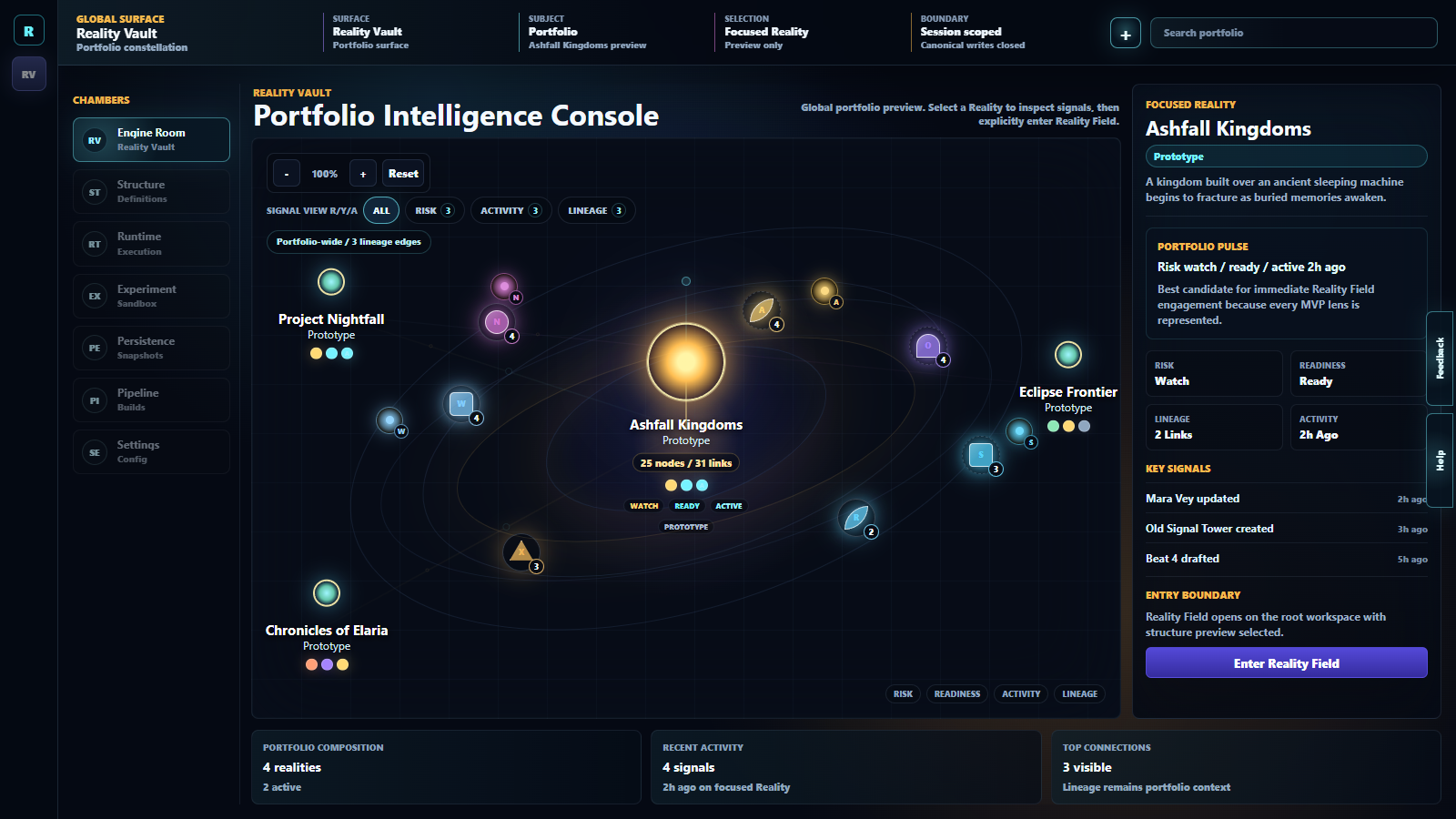
Task: Zoom in with the canvas plus button
Action: pyautogui.click(x=363, y=174)
